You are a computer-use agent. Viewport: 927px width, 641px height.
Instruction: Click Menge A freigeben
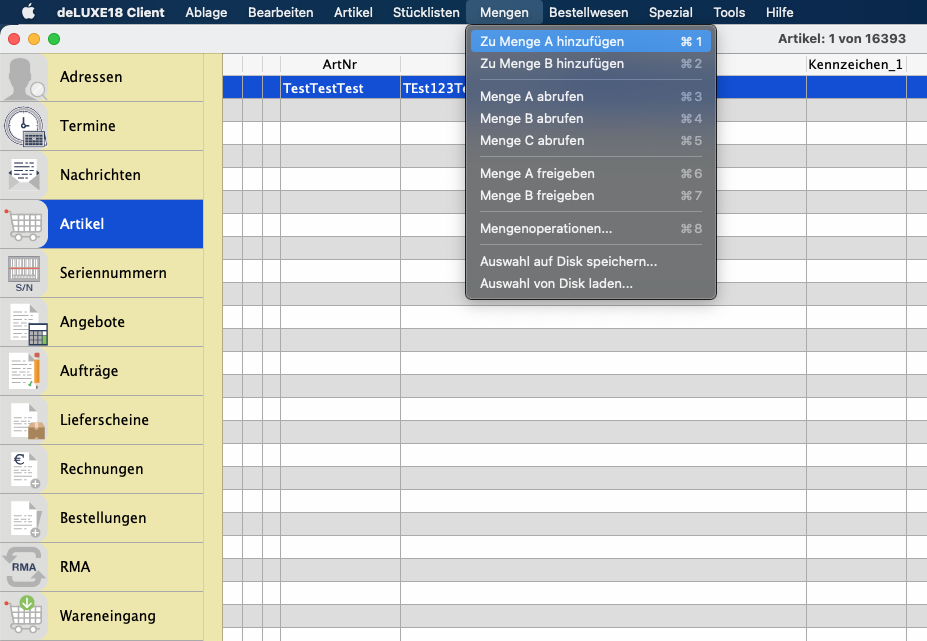pos(536,174)
